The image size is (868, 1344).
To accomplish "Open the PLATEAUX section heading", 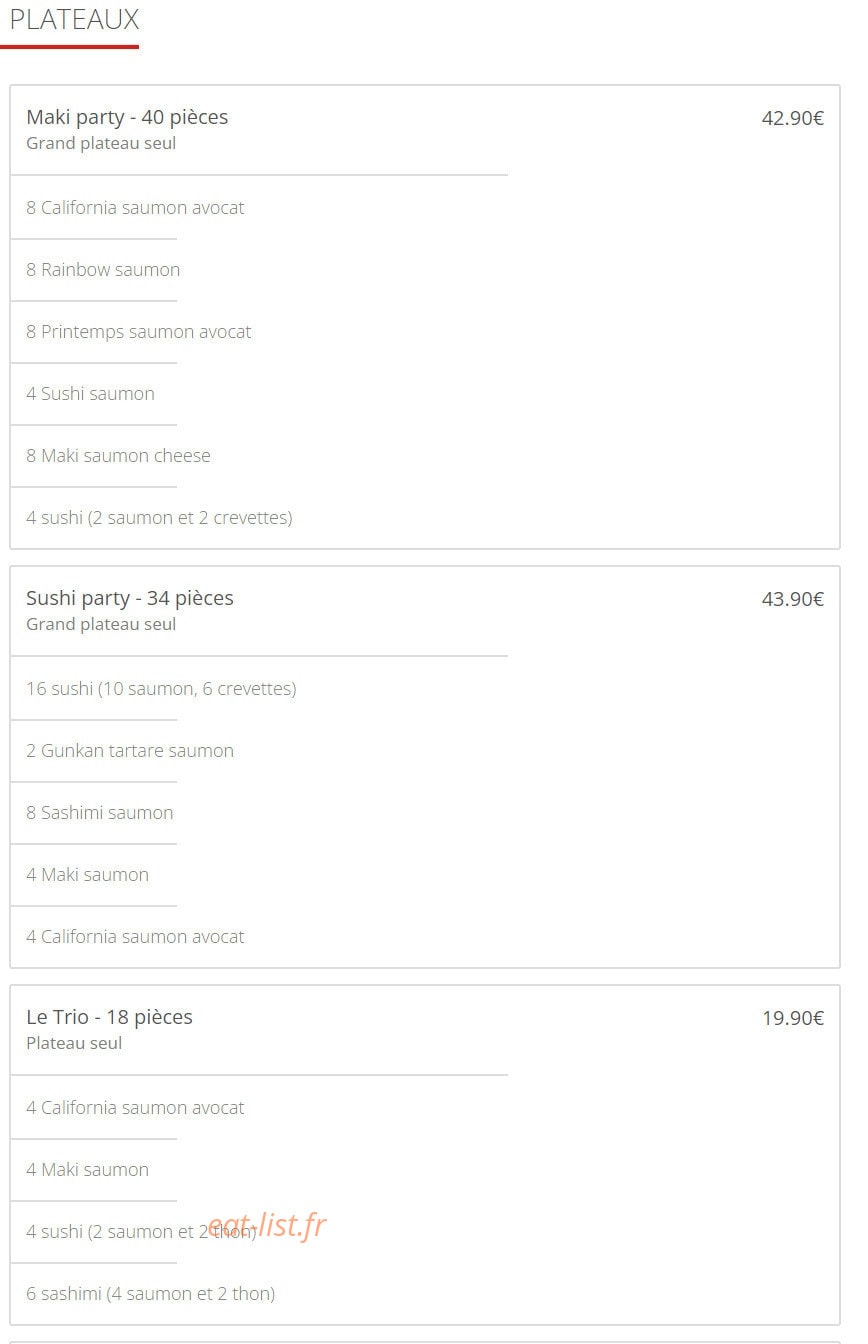I will click(x=74, y=20).
